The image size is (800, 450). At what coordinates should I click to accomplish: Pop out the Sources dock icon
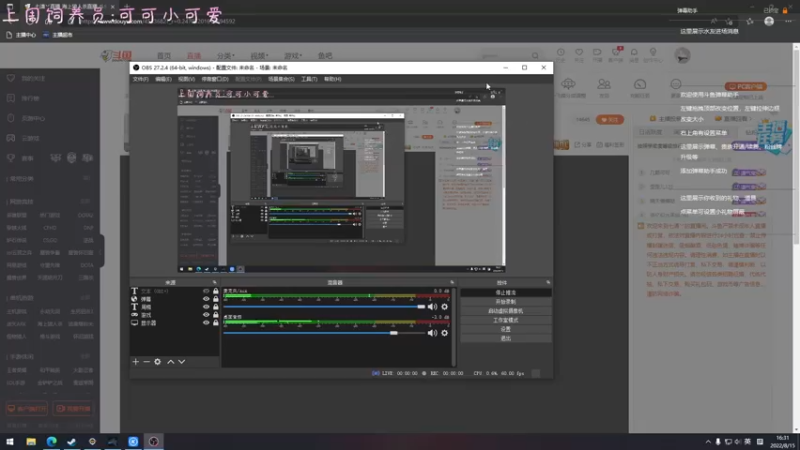point(214,282)
